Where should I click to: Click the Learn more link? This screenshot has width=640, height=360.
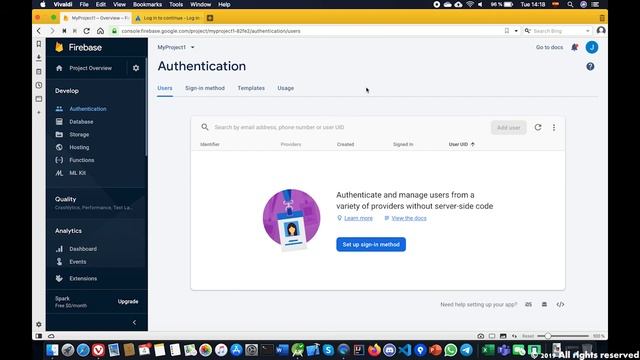click(x=358, y=218)
